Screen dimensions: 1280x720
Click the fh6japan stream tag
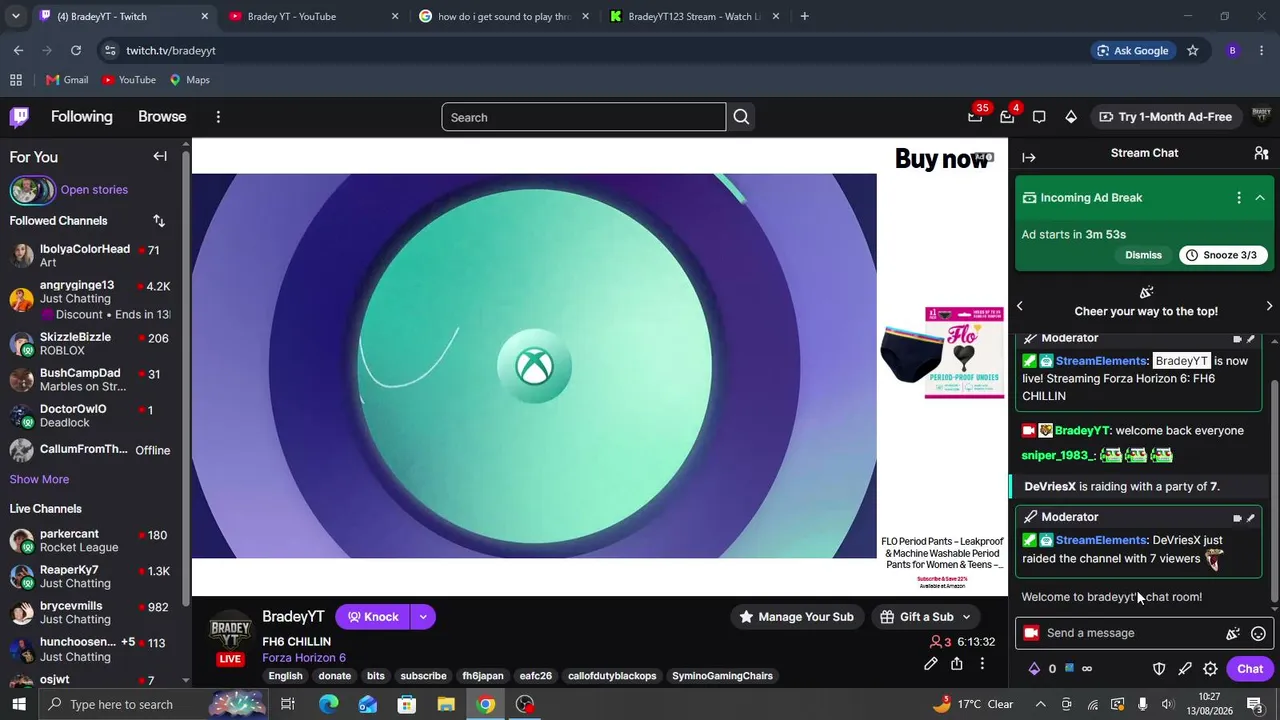click(483, 676)
